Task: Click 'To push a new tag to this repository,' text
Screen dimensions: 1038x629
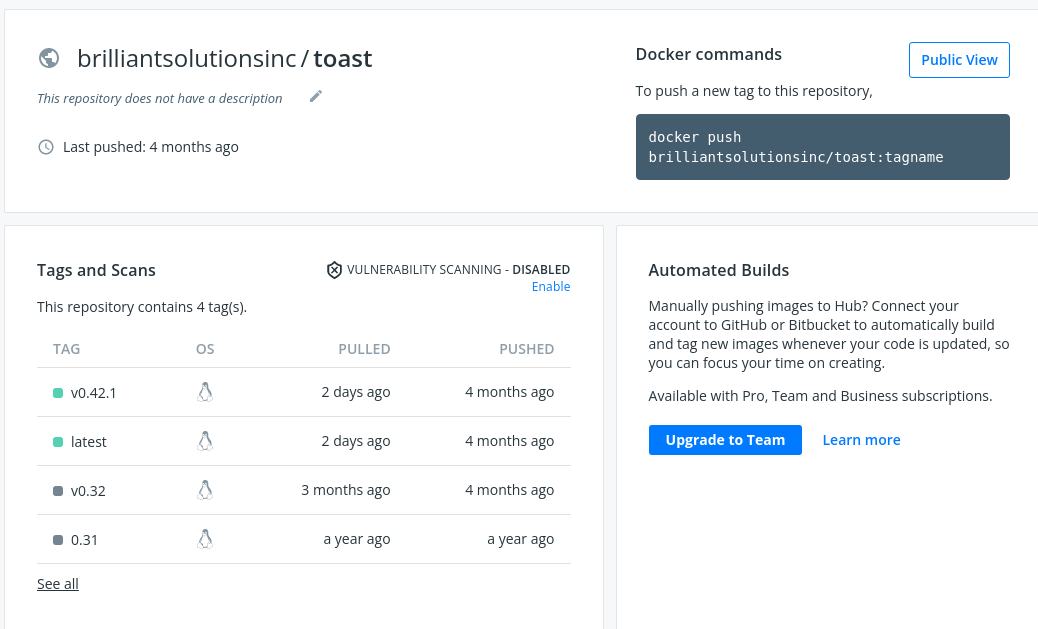Action: [x=754, y=91]
